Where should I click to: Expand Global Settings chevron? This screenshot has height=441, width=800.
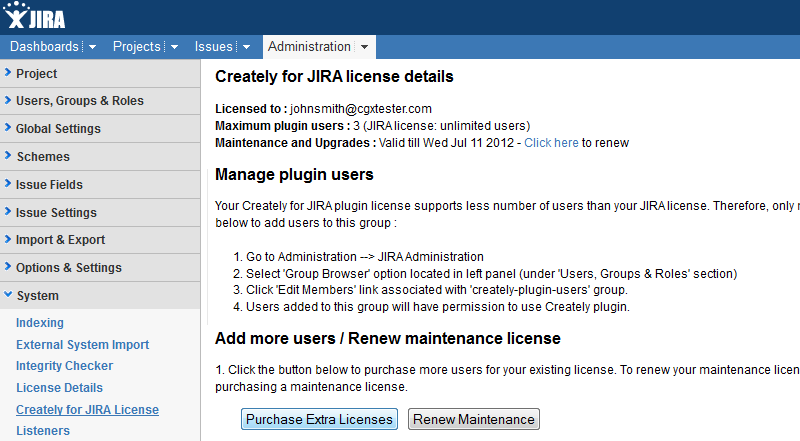8,128
